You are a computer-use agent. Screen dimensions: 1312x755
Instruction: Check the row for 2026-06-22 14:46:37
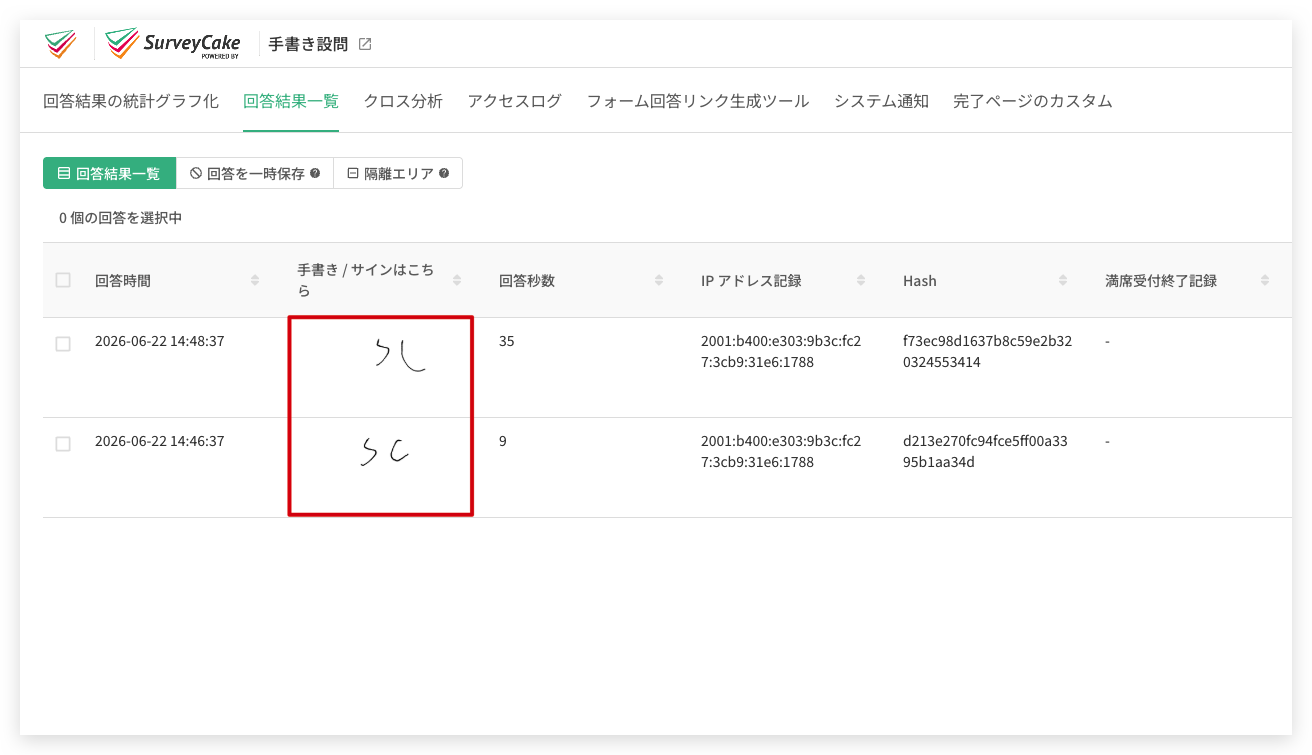click(x=63, y=444)
